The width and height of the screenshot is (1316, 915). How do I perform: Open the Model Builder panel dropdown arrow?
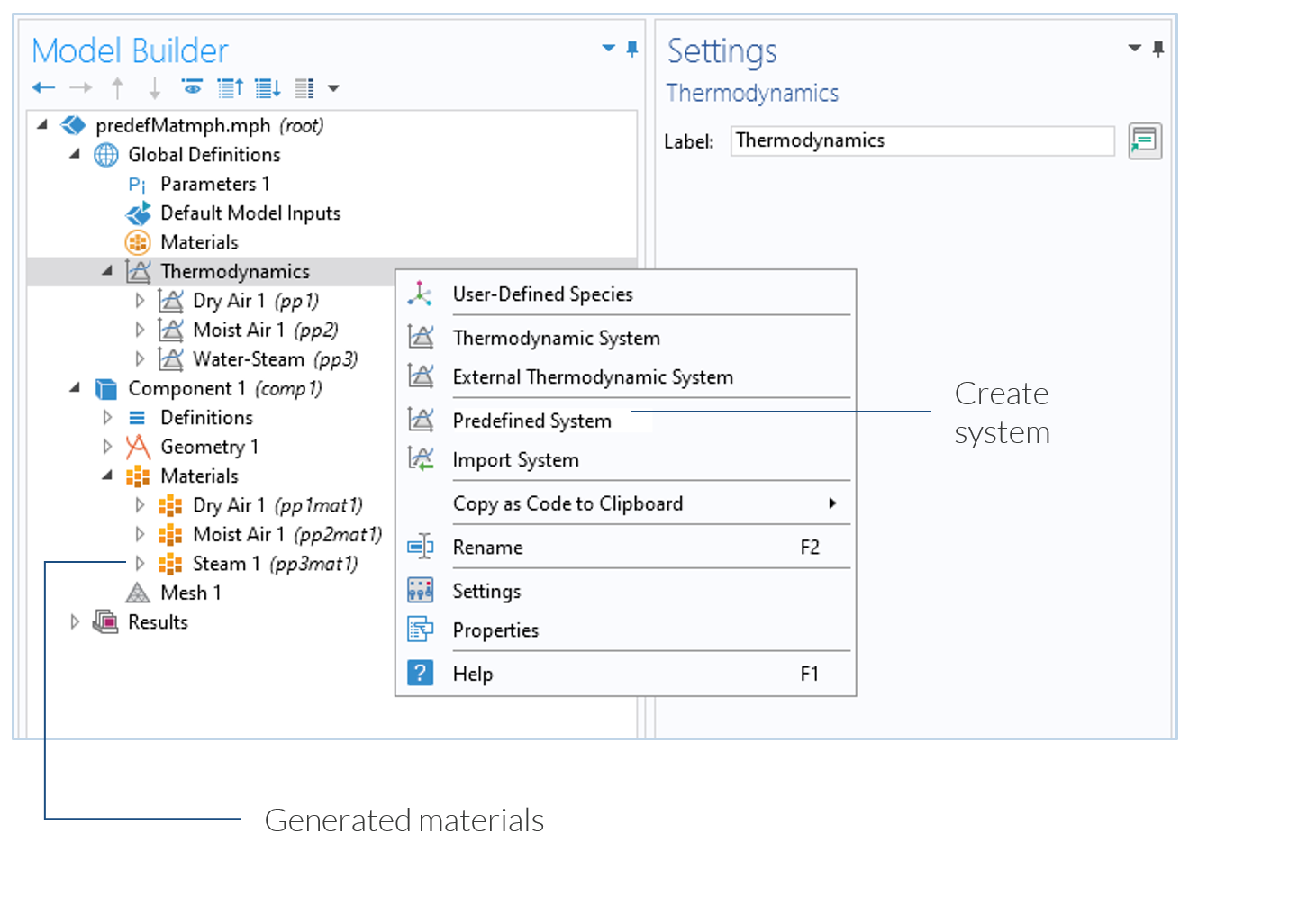click(609, 49)
